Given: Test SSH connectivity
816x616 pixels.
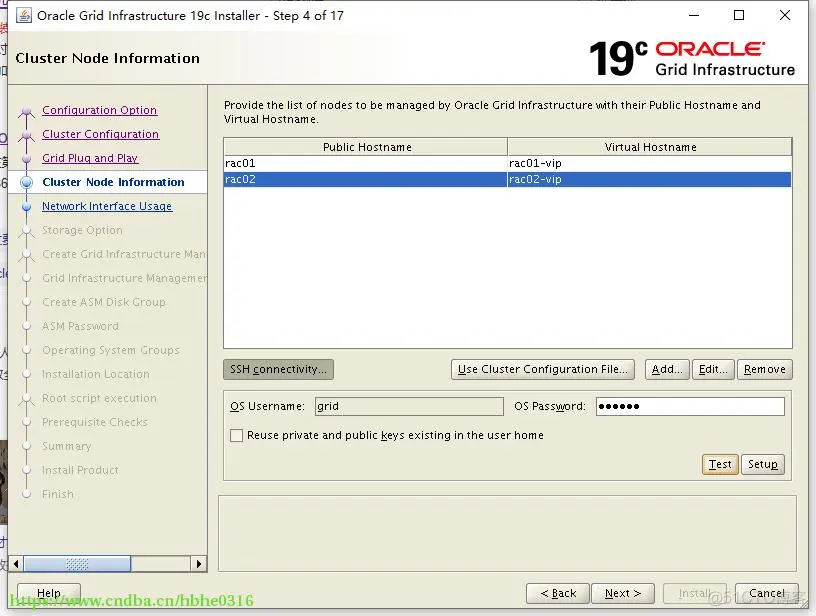Looking at the screenshot, I should tap(720, 464).
